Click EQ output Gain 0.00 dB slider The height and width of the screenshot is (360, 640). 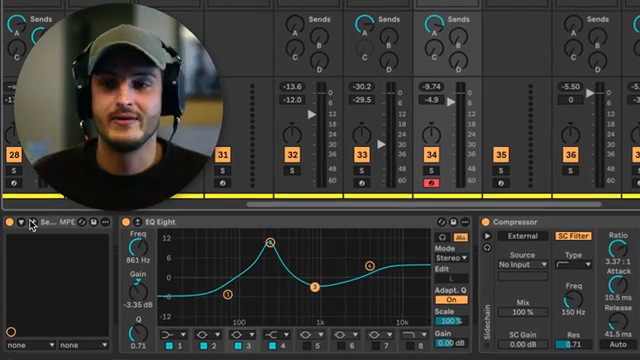click(x=451, y=343)
